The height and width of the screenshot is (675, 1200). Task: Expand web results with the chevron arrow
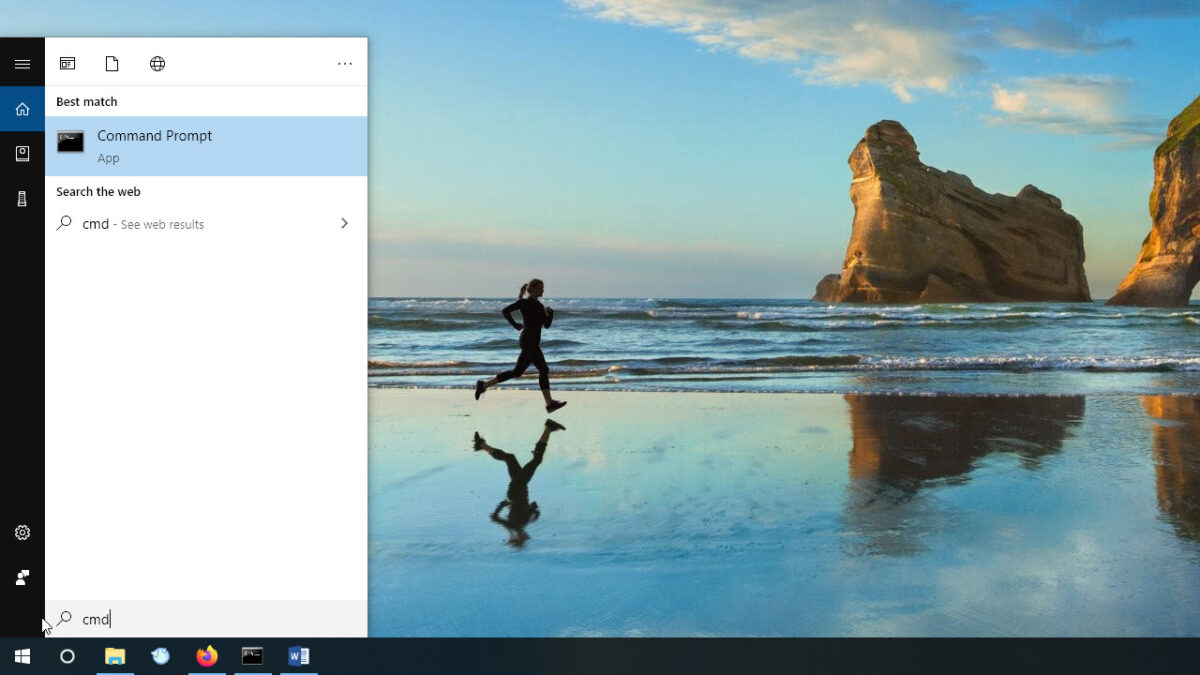[344, 223]
